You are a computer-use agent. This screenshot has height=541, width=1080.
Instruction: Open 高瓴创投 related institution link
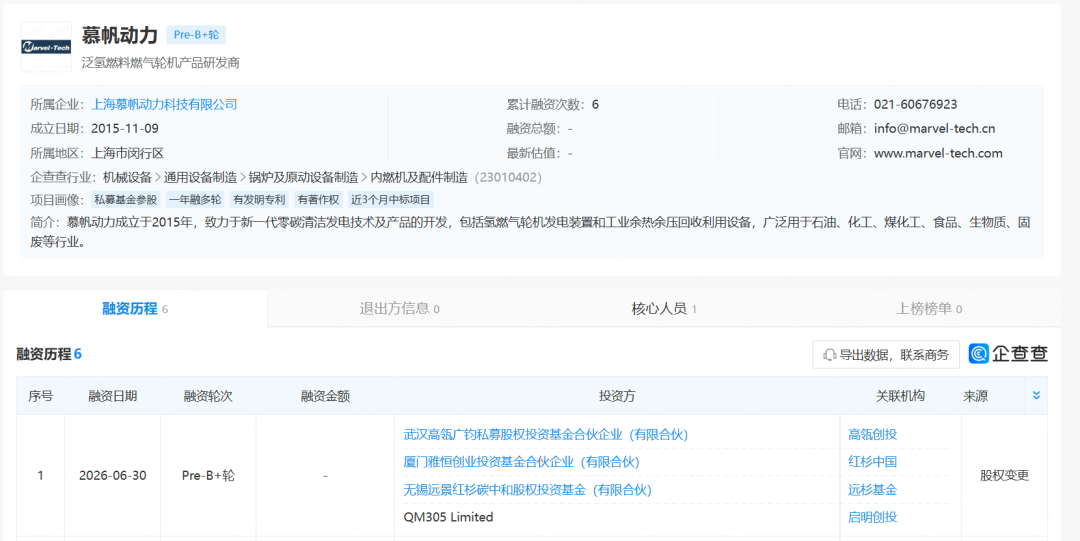[x=873, y=435]
